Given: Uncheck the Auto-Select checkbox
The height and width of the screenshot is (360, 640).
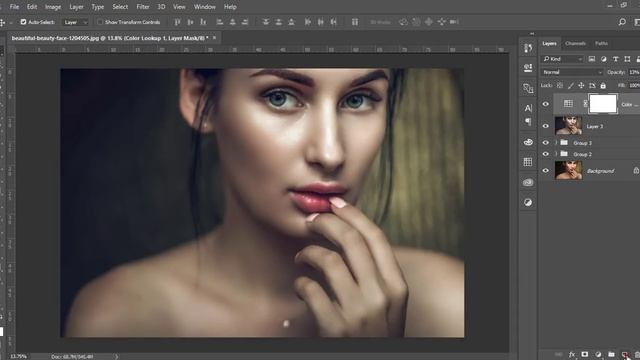Looking at the screenshot, I should point(23,22).
